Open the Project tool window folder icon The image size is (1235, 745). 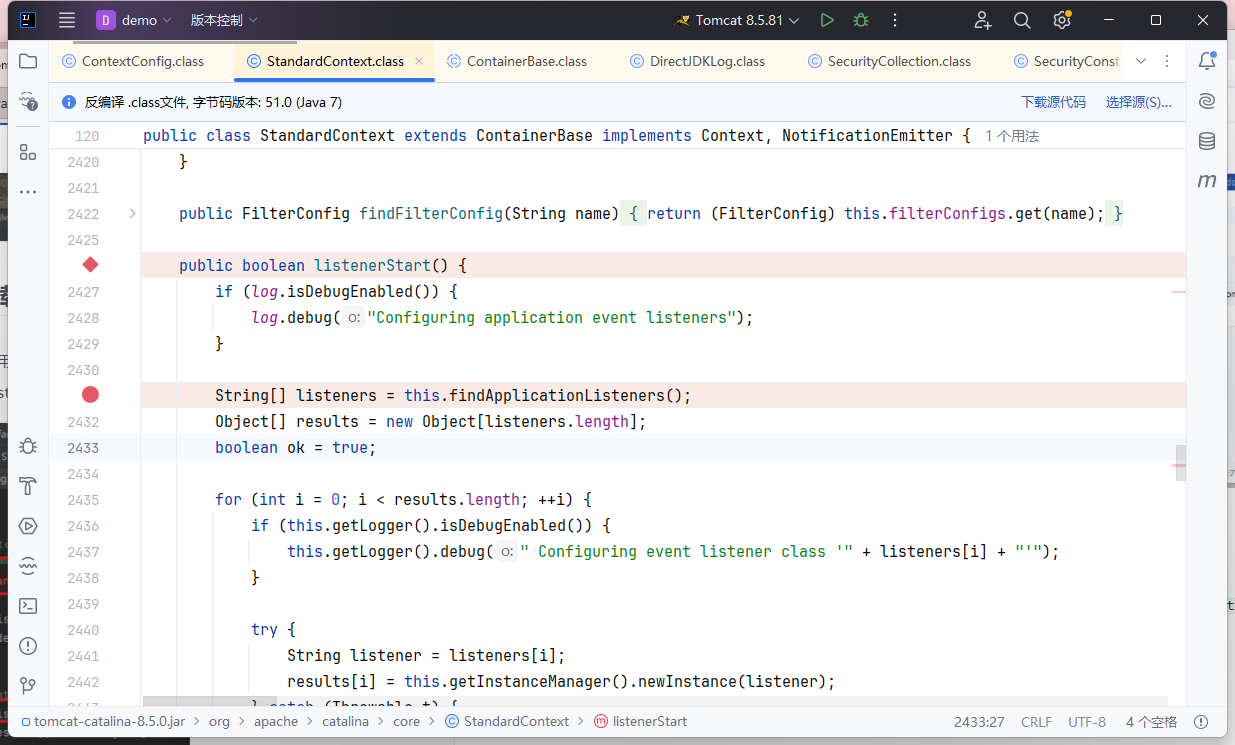(x=28, y=61)
